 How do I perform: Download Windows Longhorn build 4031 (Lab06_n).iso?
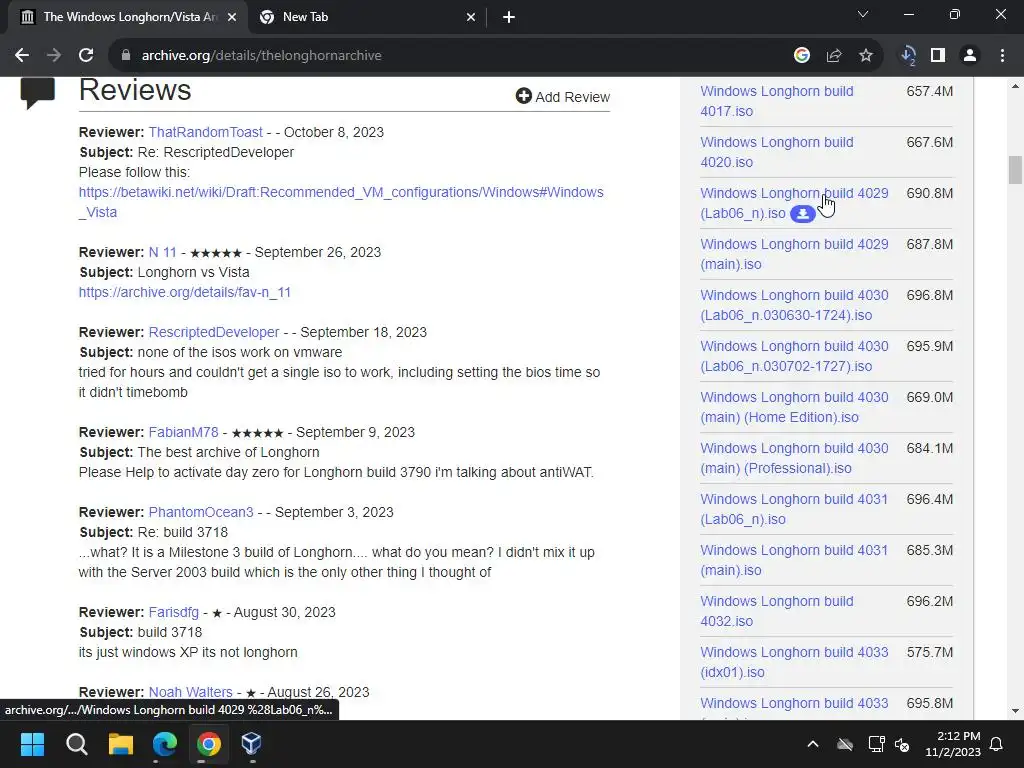(794, 509)
